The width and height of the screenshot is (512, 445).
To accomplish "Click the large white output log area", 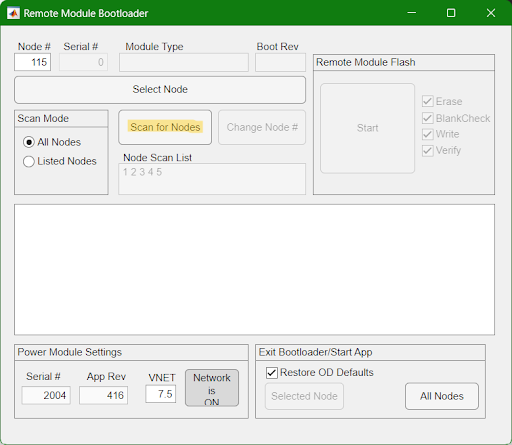I will point(254,270).
